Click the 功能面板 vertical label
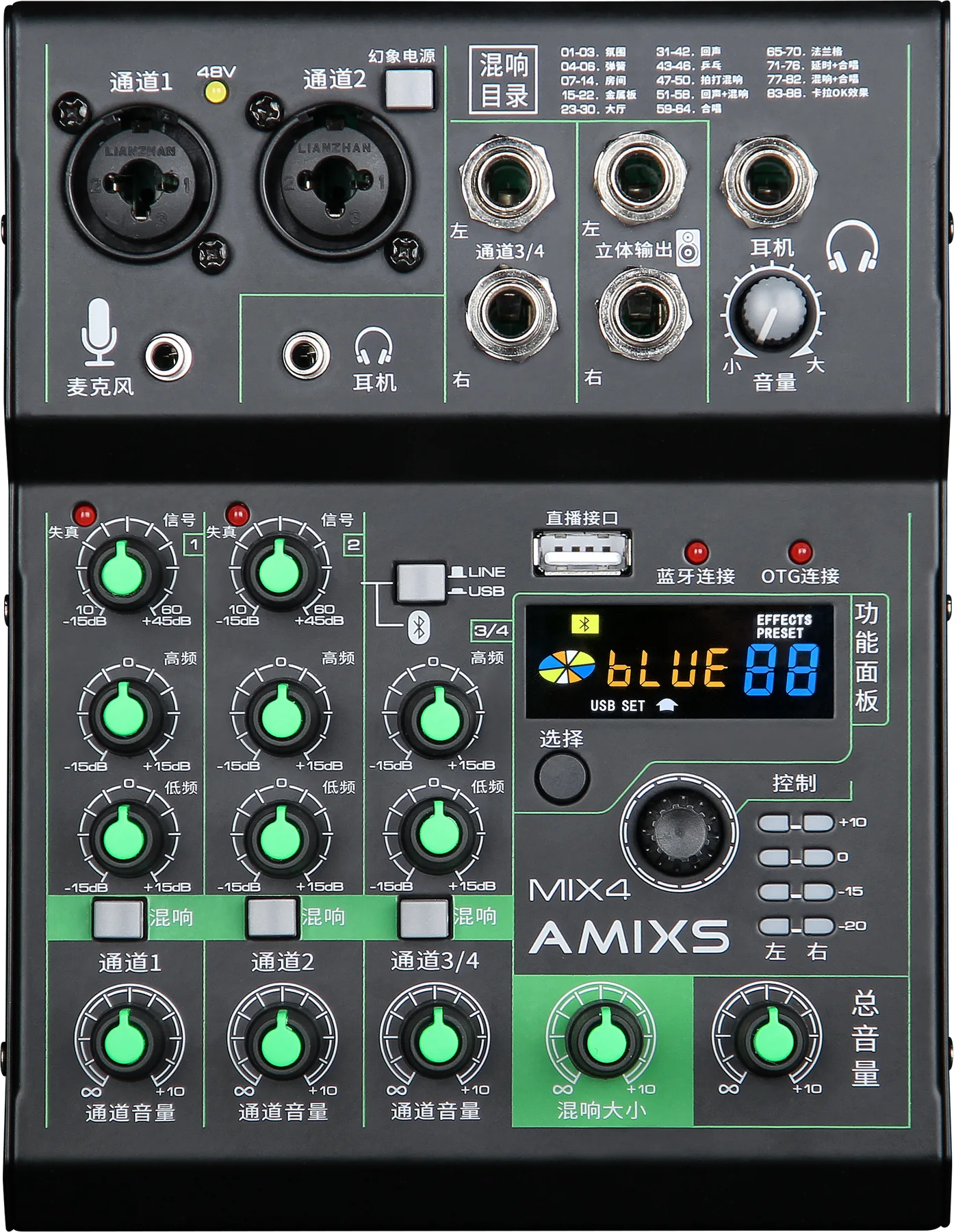 point(866,656)
